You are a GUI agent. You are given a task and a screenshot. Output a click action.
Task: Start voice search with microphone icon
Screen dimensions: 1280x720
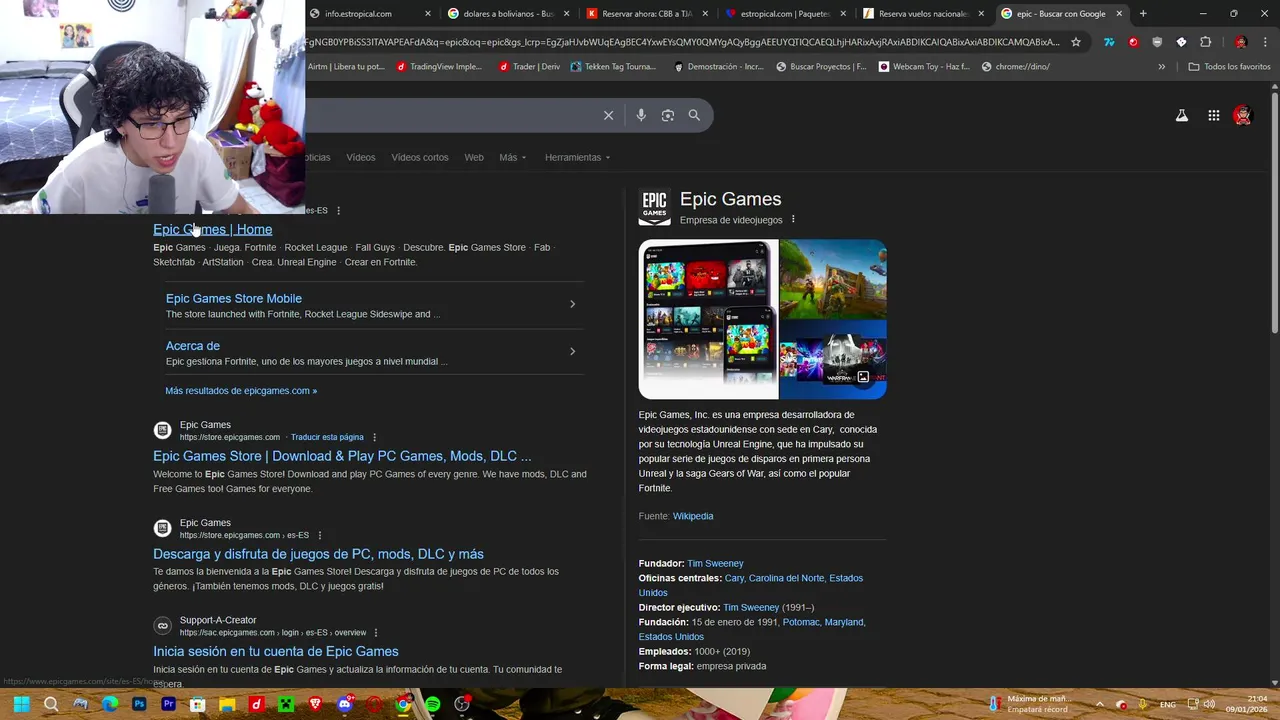641,115
